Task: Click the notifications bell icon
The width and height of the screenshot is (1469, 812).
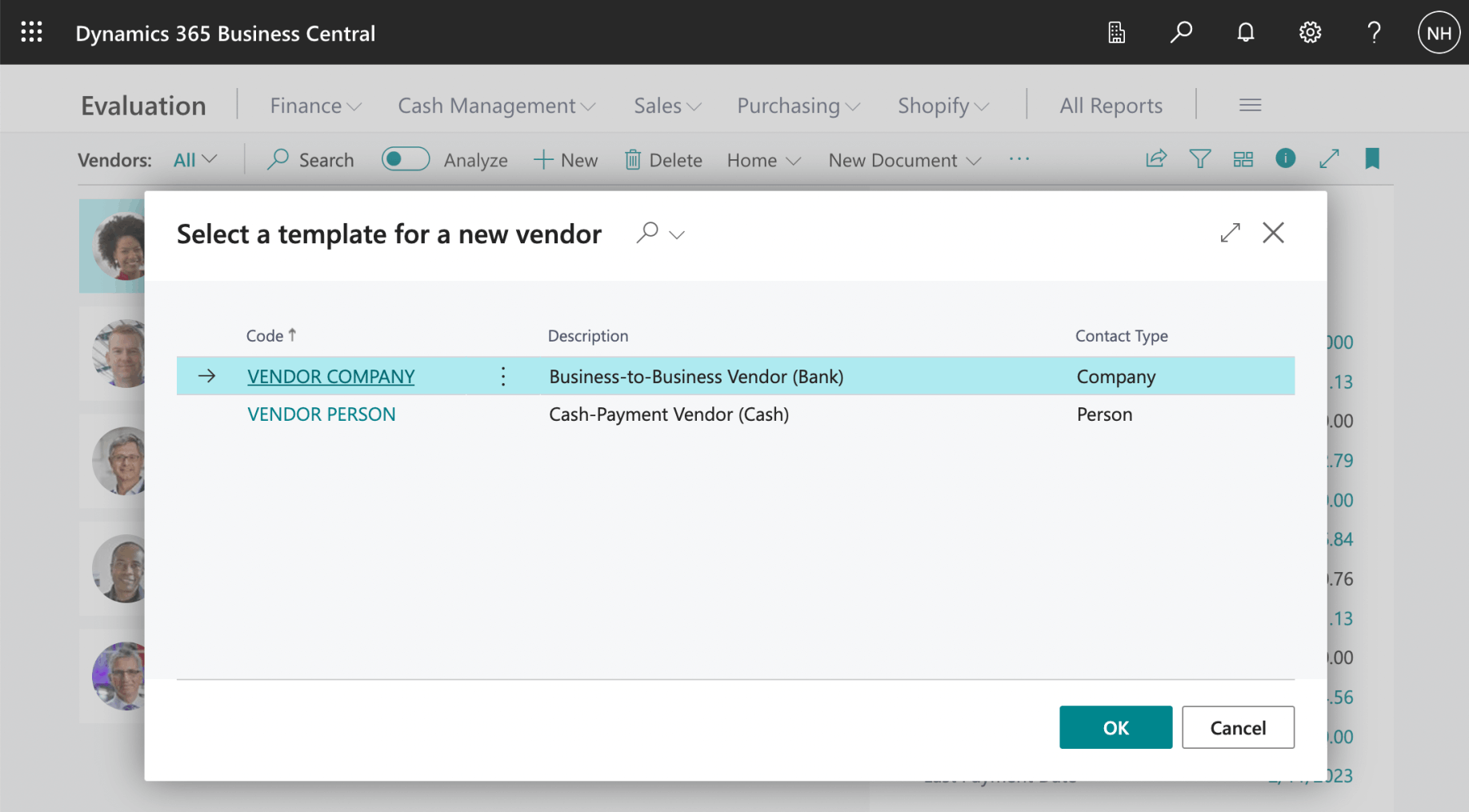Action: coord(1245,32)
